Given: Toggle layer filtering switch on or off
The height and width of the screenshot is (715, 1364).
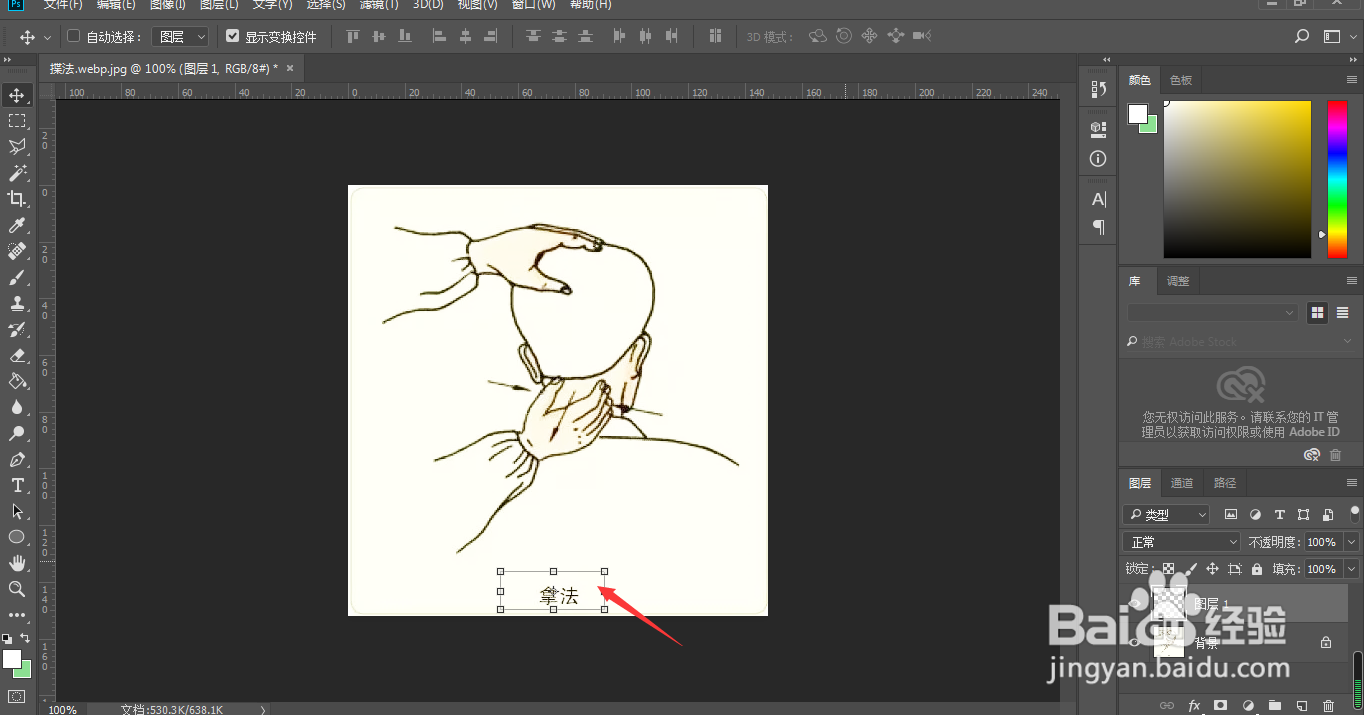Looking at the screenshot, I should coord(1355,513).
